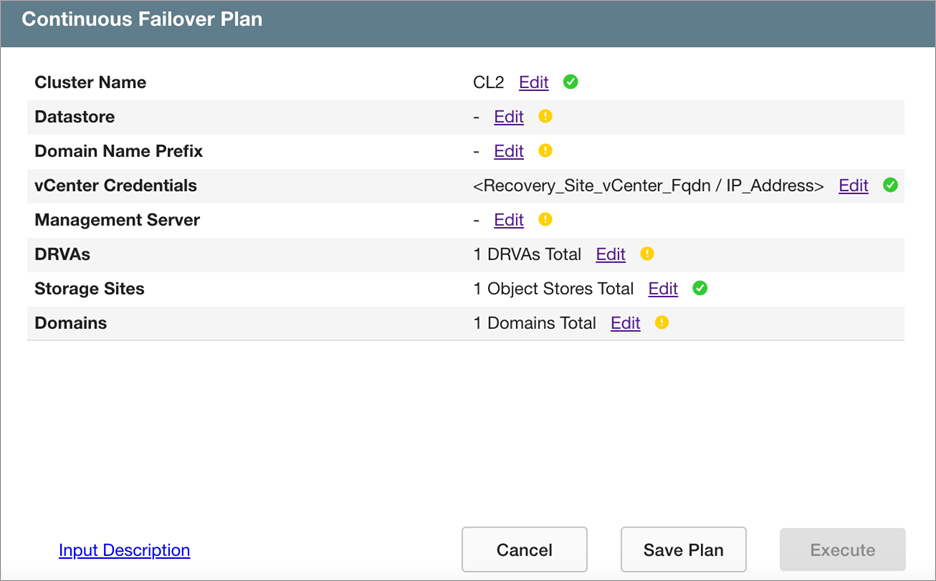
Task: Click green check icon beside Cluster Name
Action: 571,82
